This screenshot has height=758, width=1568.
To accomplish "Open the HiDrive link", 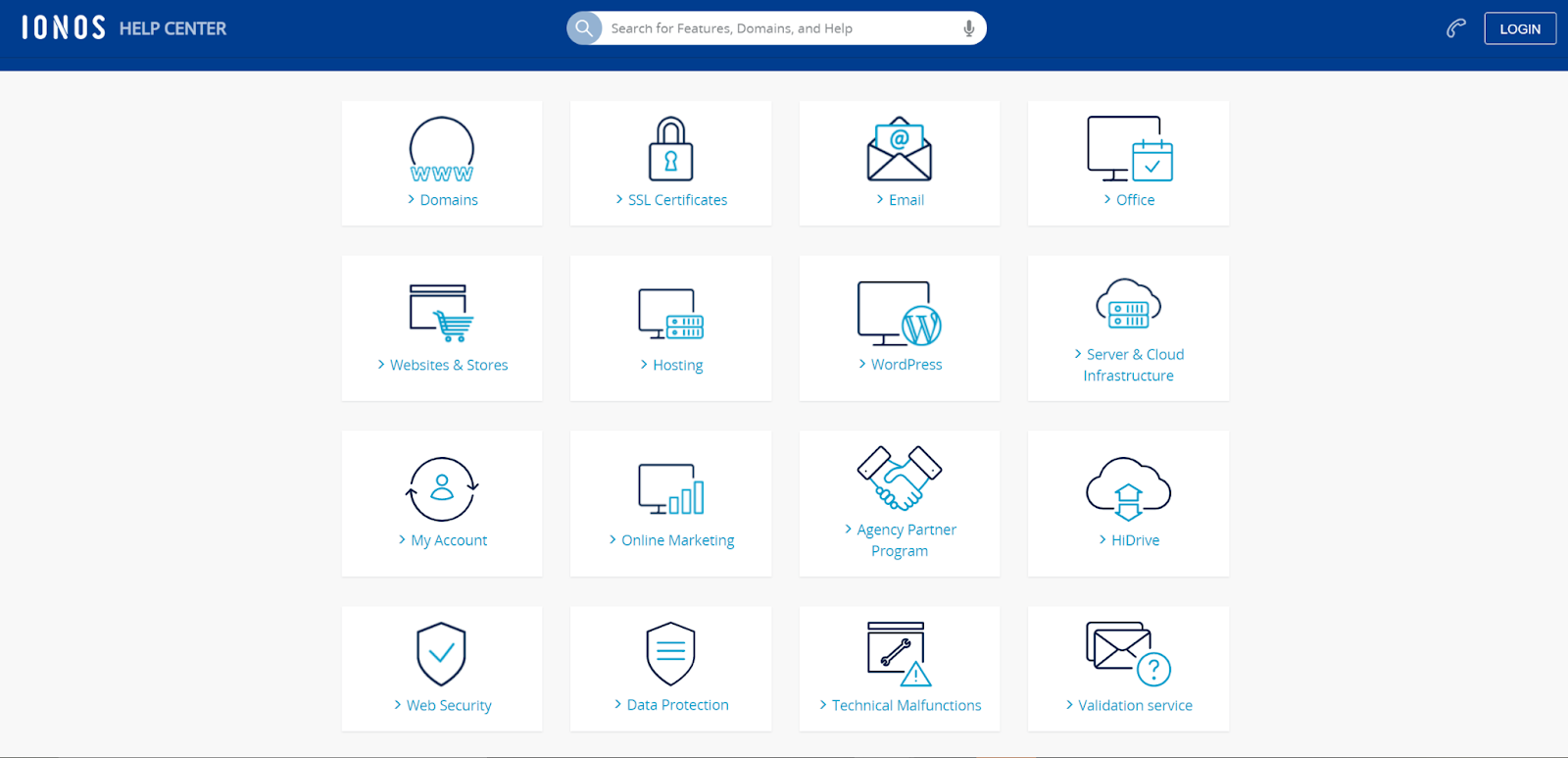I will click(1129, 540).
